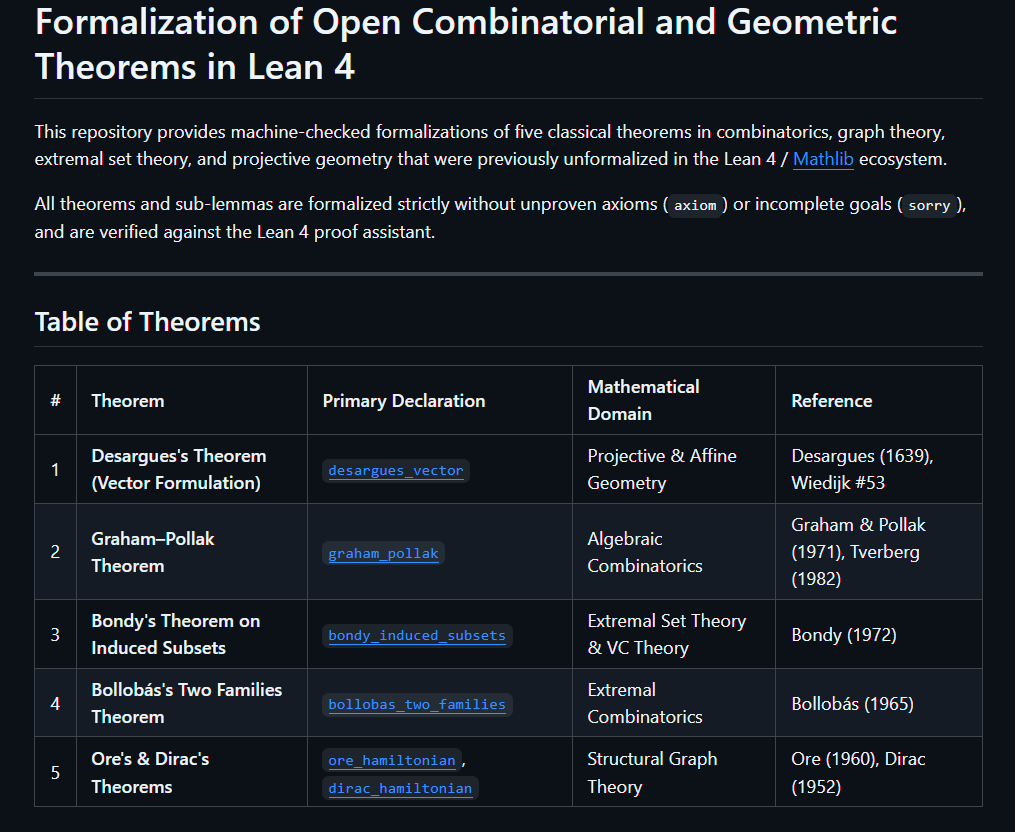Click the 'Desargues (1639), Wiedijk #53' reference
This screenshot has width=1015, height=832.
[x=879, y=469]
